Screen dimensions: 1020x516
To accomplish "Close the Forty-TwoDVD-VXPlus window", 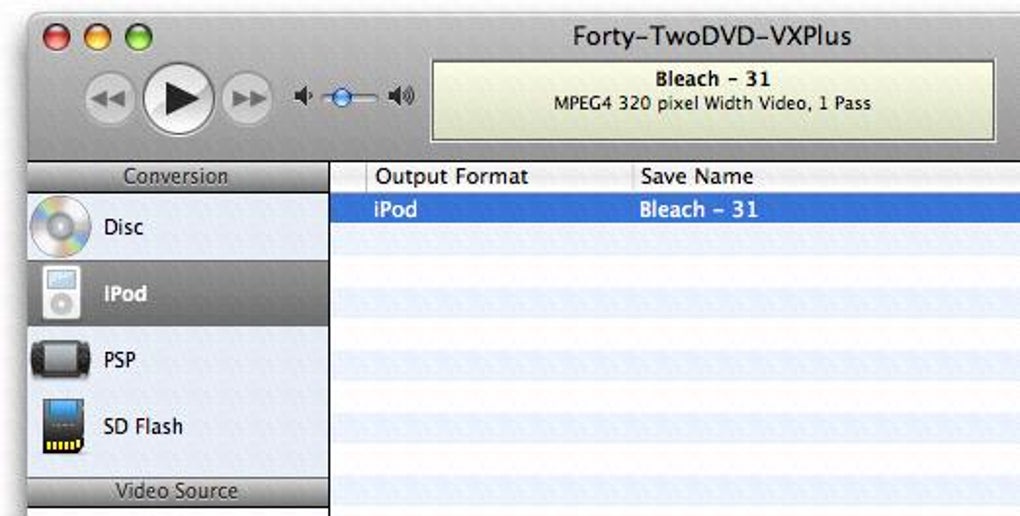I will coord(58,38).
